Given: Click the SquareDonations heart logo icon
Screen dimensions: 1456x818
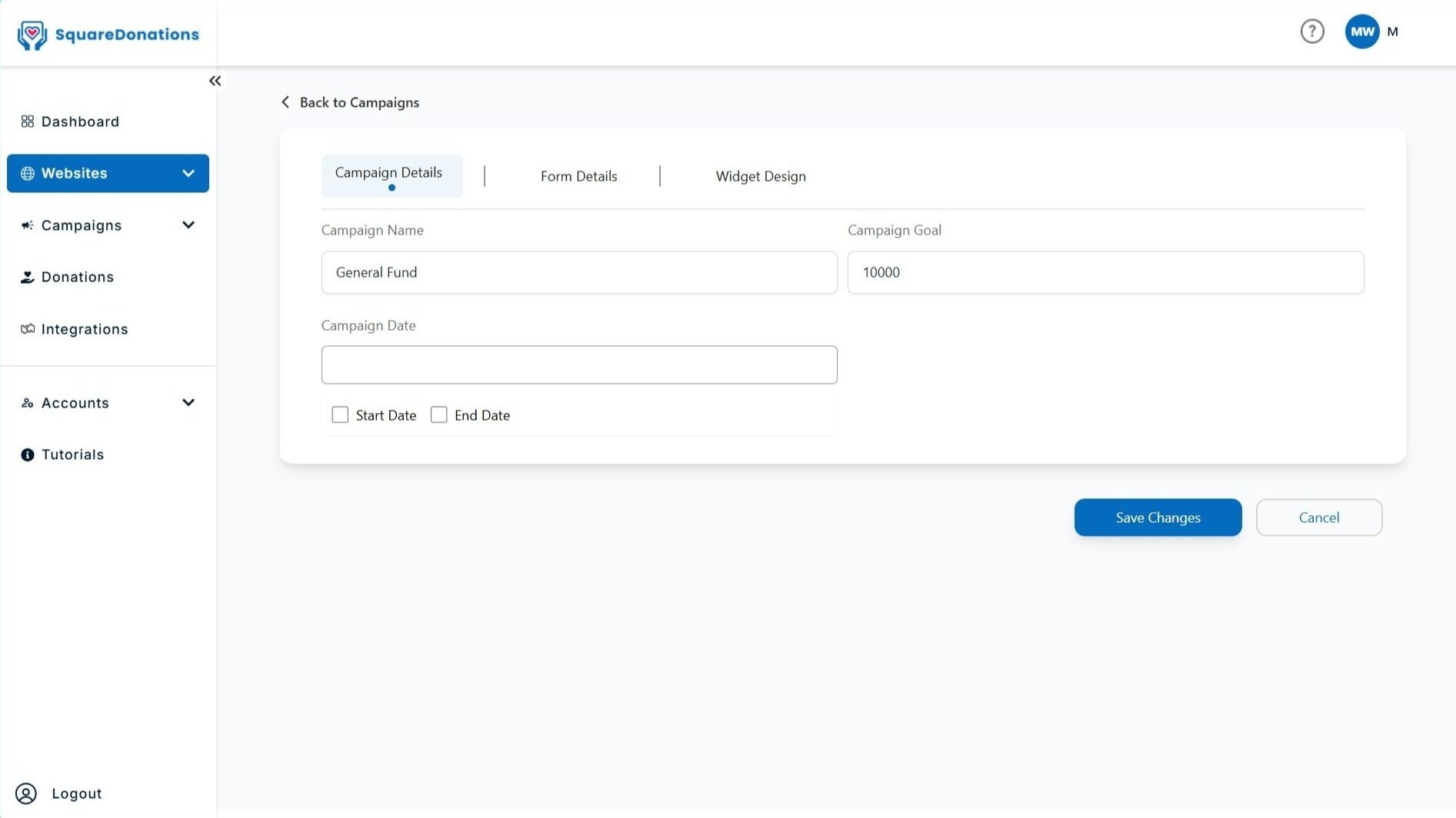Looking at the screenshot, I should click(32, 35).
